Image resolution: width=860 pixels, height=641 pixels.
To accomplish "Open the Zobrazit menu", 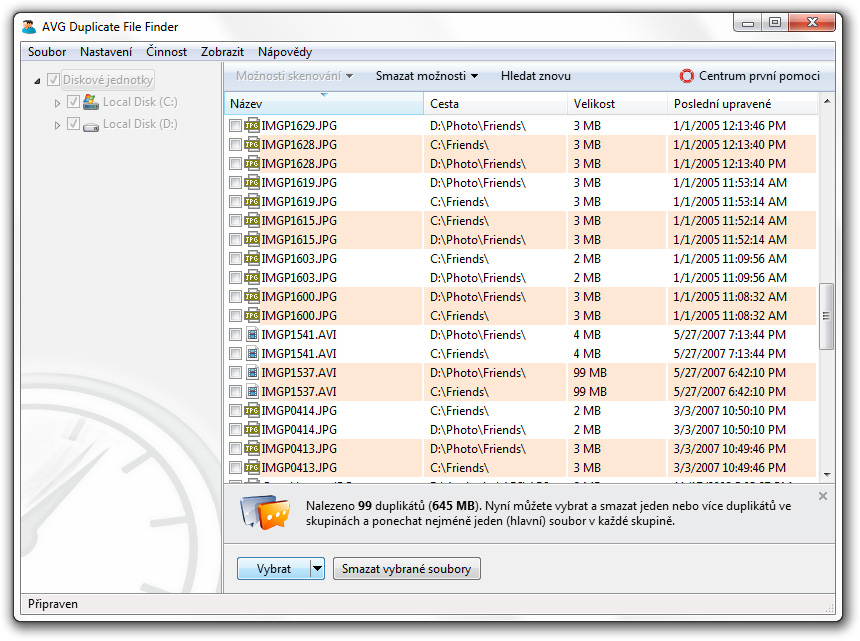I will point(222,52).
